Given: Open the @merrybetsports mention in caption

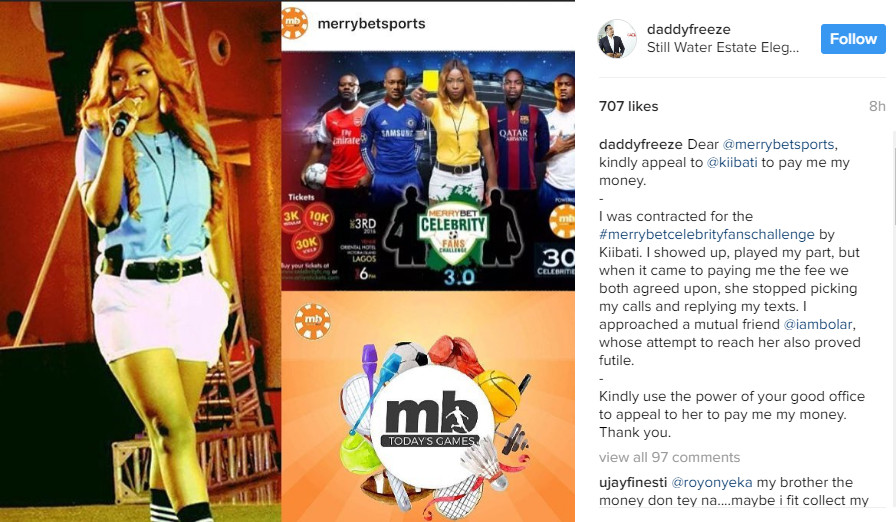Looking at the screenshot, I should point(778,144).
